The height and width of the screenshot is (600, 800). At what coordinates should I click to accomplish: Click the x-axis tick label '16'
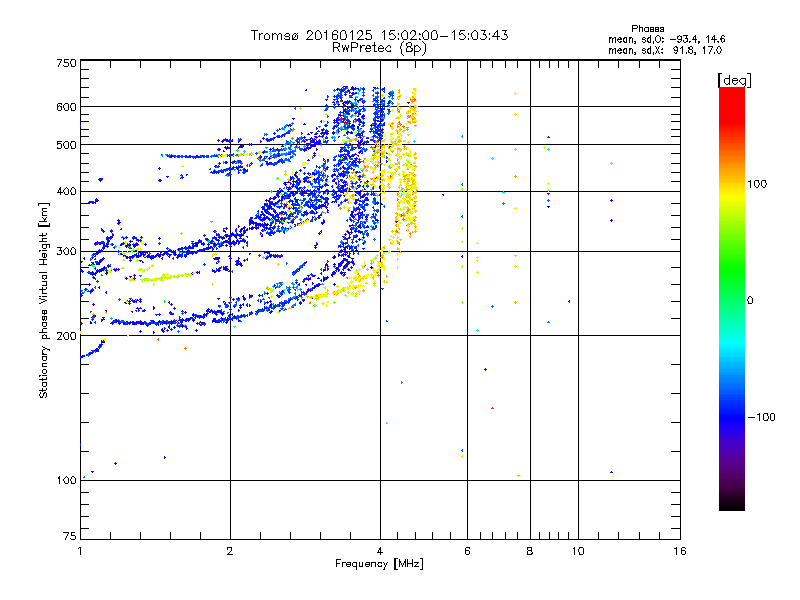(680, 551)
